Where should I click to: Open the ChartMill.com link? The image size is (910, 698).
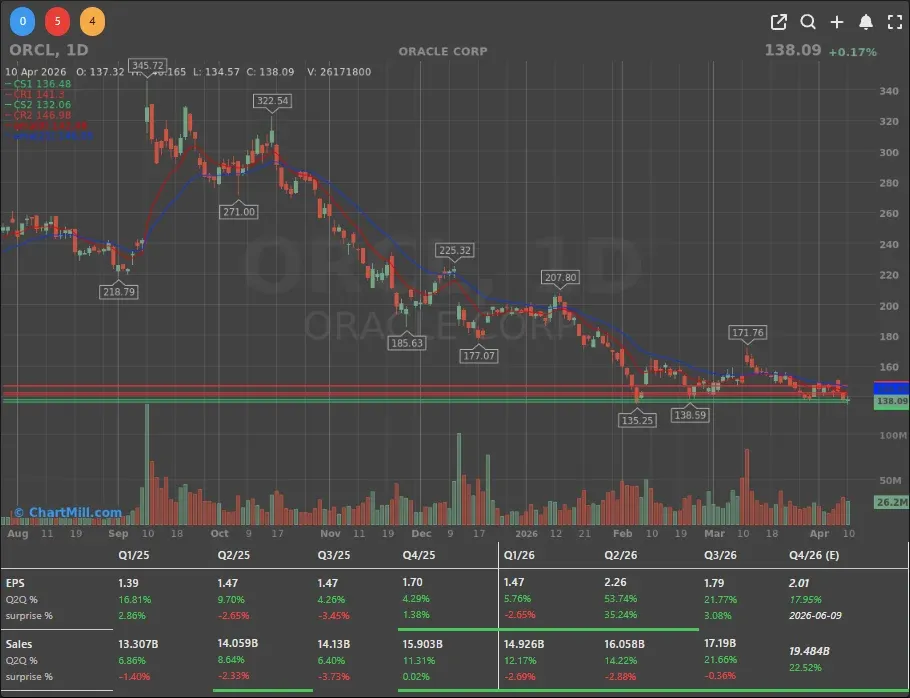pos(68,512)
